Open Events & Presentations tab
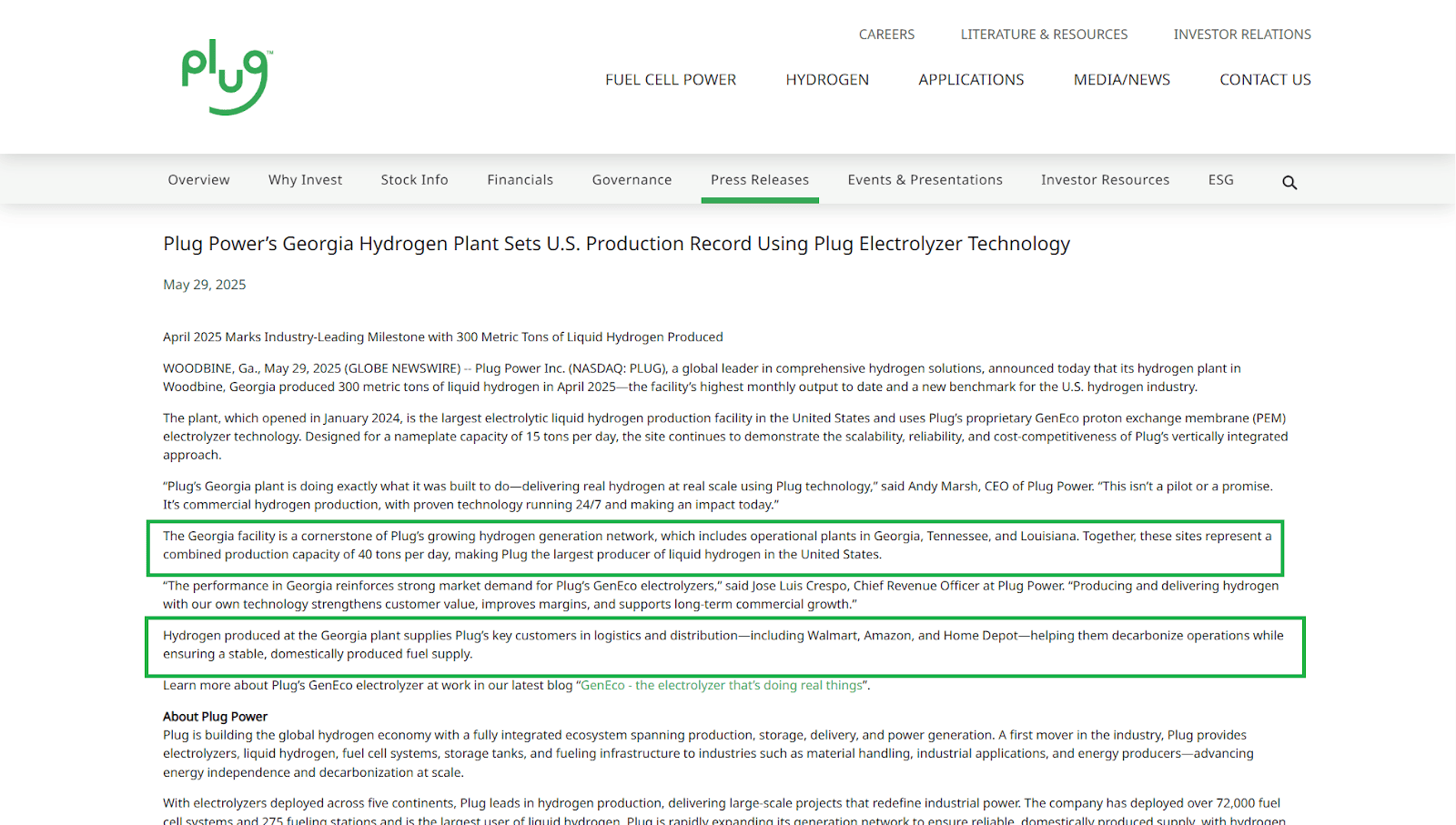Screen dimensions: 1456x825 [925, 180]
